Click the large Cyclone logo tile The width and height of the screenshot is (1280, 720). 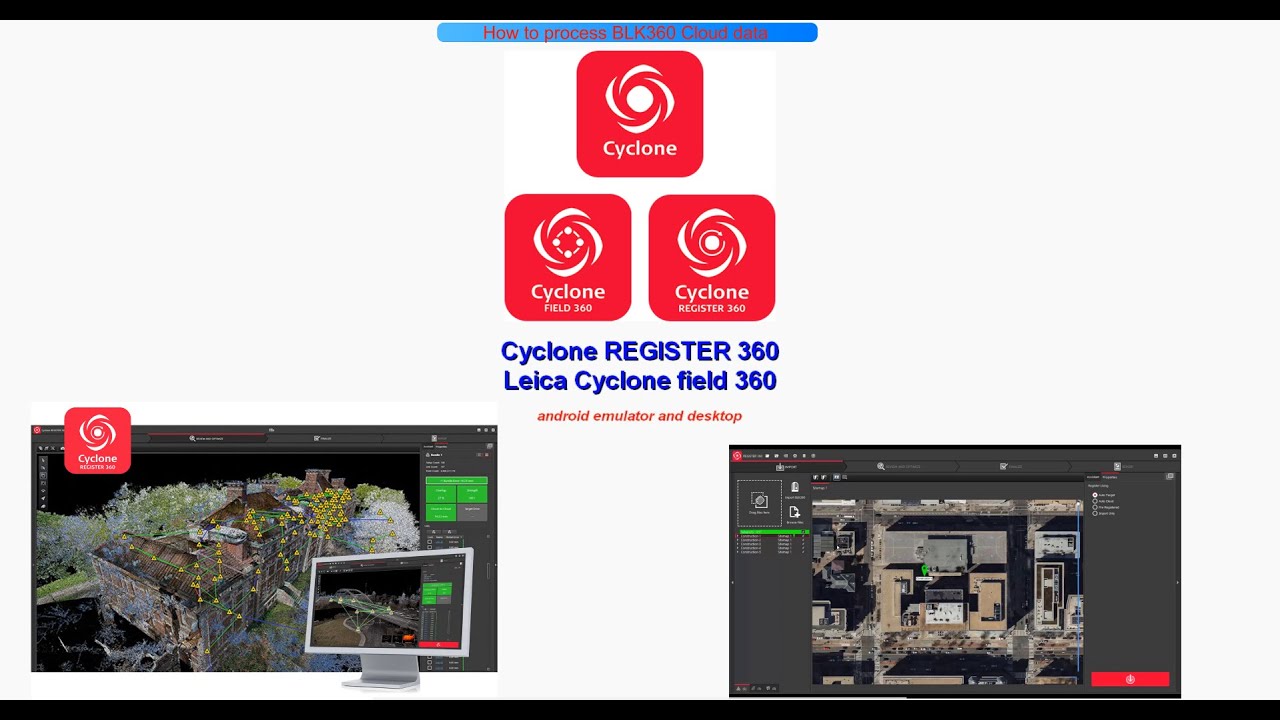(640, 114)
